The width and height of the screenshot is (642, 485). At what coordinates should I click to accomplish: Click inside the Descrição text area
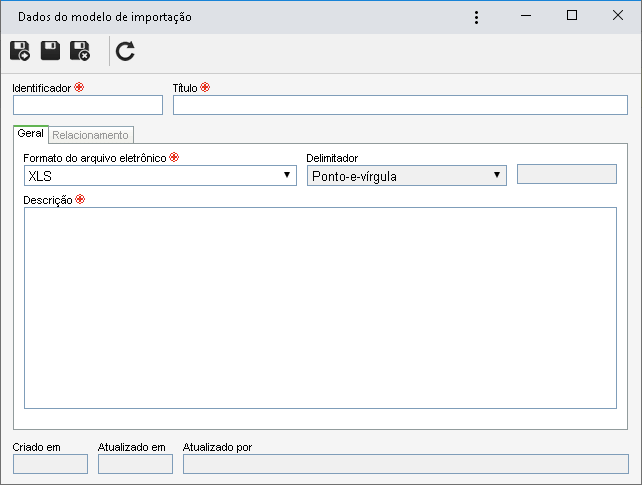[x=320, y=308]
